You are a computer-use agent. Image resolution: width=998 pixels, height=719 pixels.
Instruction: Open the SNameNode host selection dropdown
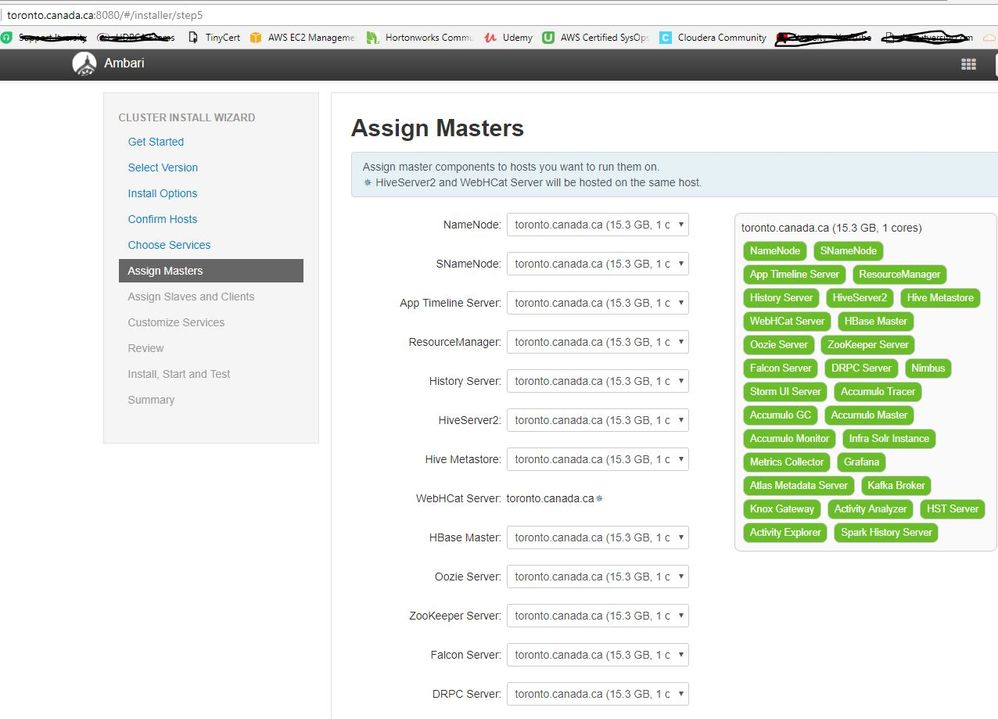point(598,263)
